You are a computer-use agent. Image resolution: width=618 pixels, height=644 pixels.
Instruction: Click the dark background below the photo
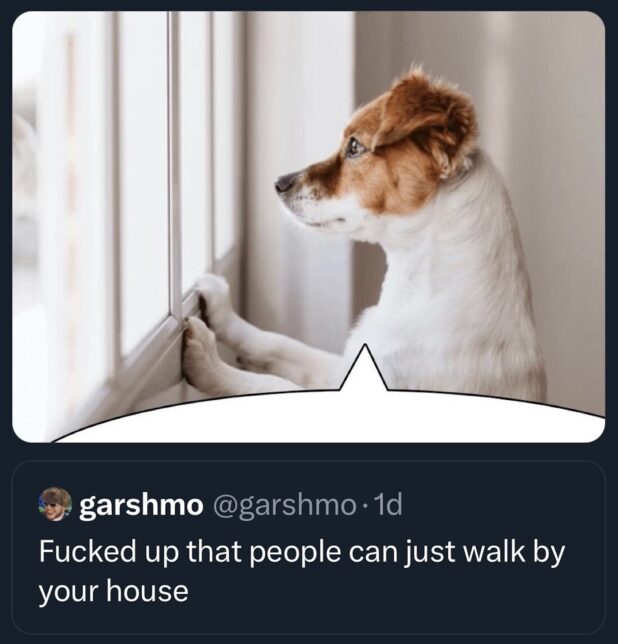click(x=308, y=452)
